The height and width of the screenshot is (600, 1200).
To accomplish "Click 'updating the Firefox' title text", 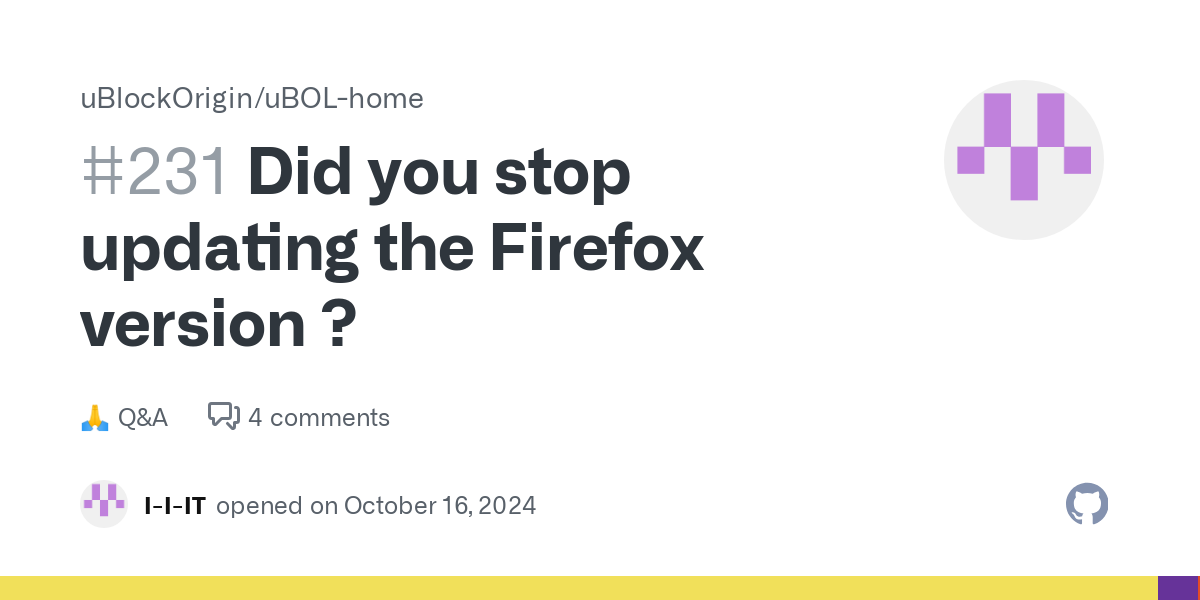I will (x=392, y=250).
